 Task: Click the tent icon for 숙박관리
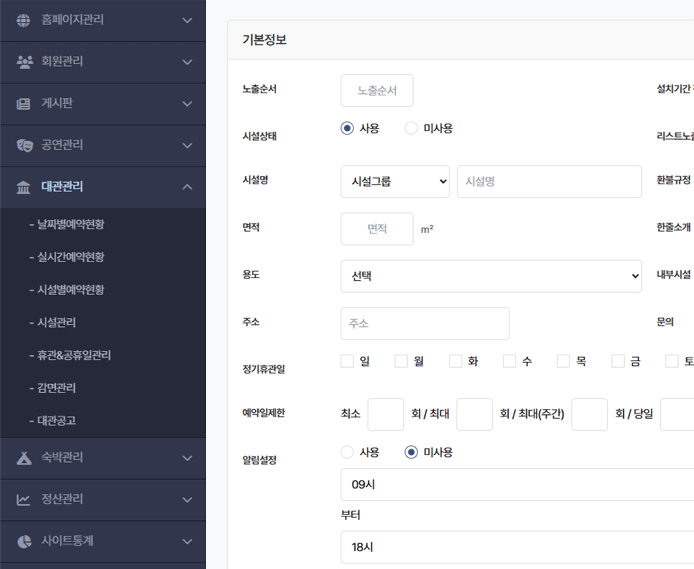point(24,458)
